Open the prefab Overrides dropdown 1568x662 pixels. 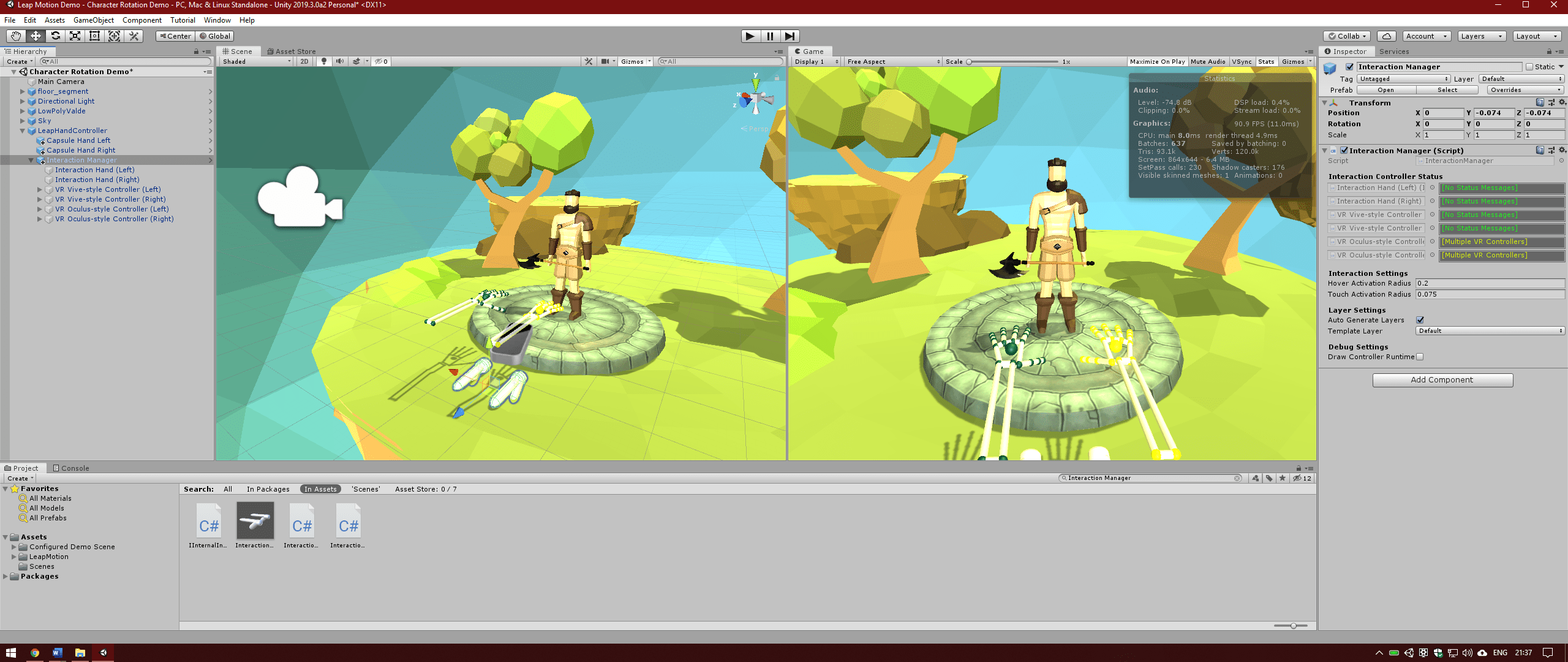pos(1526,89)
